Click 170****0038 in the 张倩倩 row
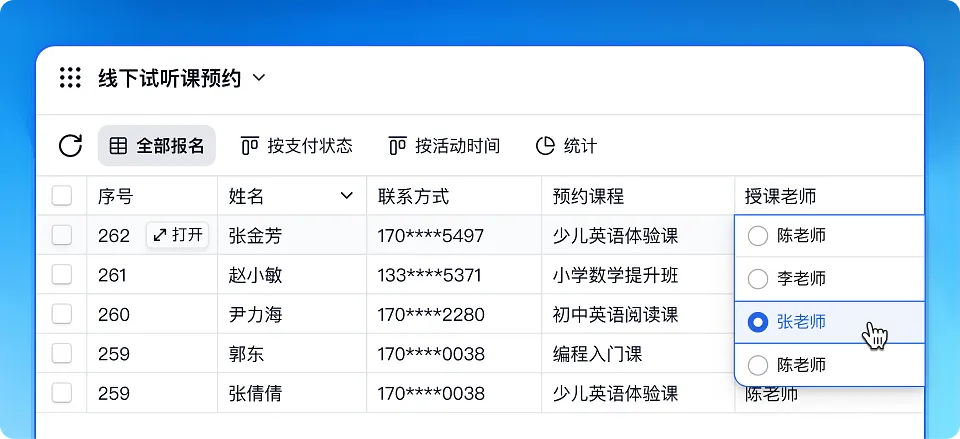Image resolution: width=960 pixels, height=439 pixels. pyautogui.click(x=431, y=393)
